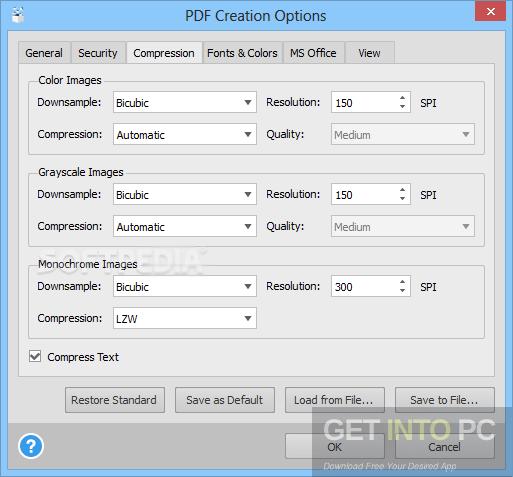Click Save as Default button
The width and height of the screenshot is (513, 477).
coord(225,400)
